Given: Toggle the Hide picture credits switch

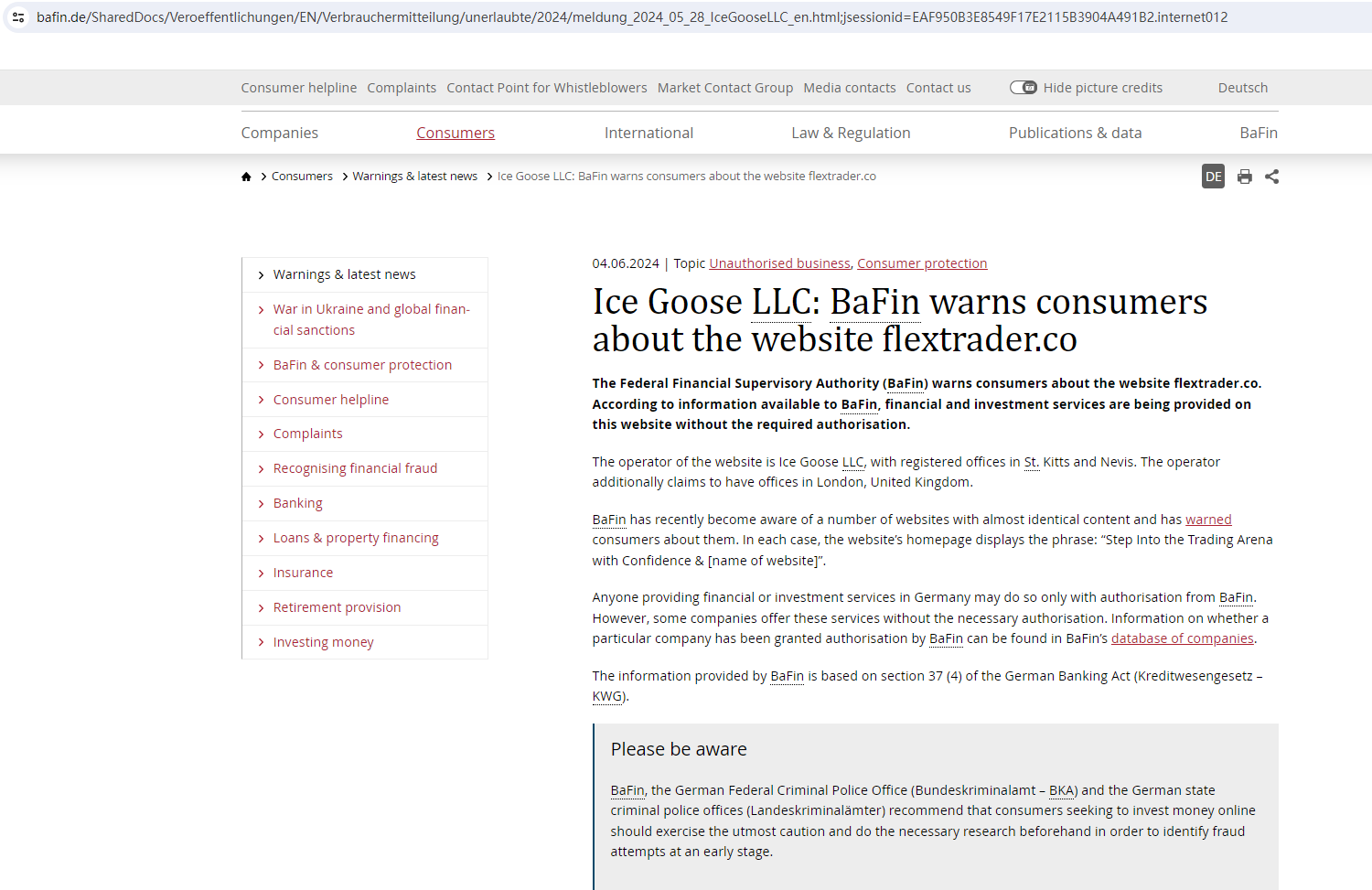Looking at the screenshot, I should (x=1024, y=88).
